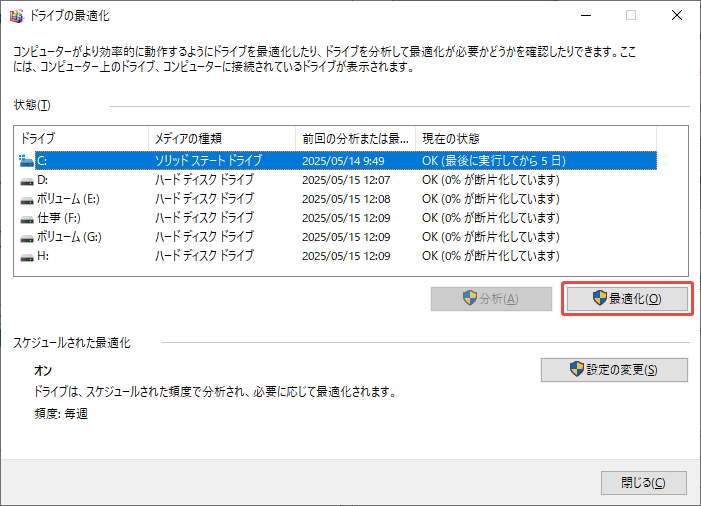Select the D: drive row label

point(42,180)
